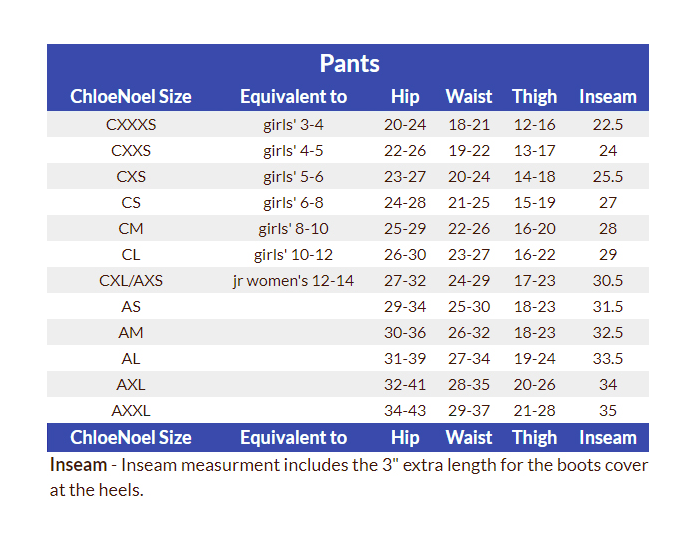
Task: Select the AM size label
Action: point(131,333)
